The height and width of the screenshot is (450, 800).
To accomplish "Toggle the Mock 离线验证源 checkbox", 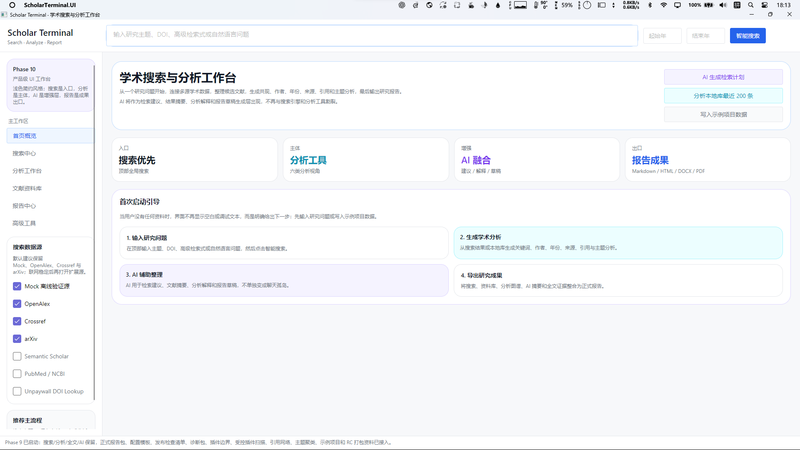I will click(x=17, y=286).
